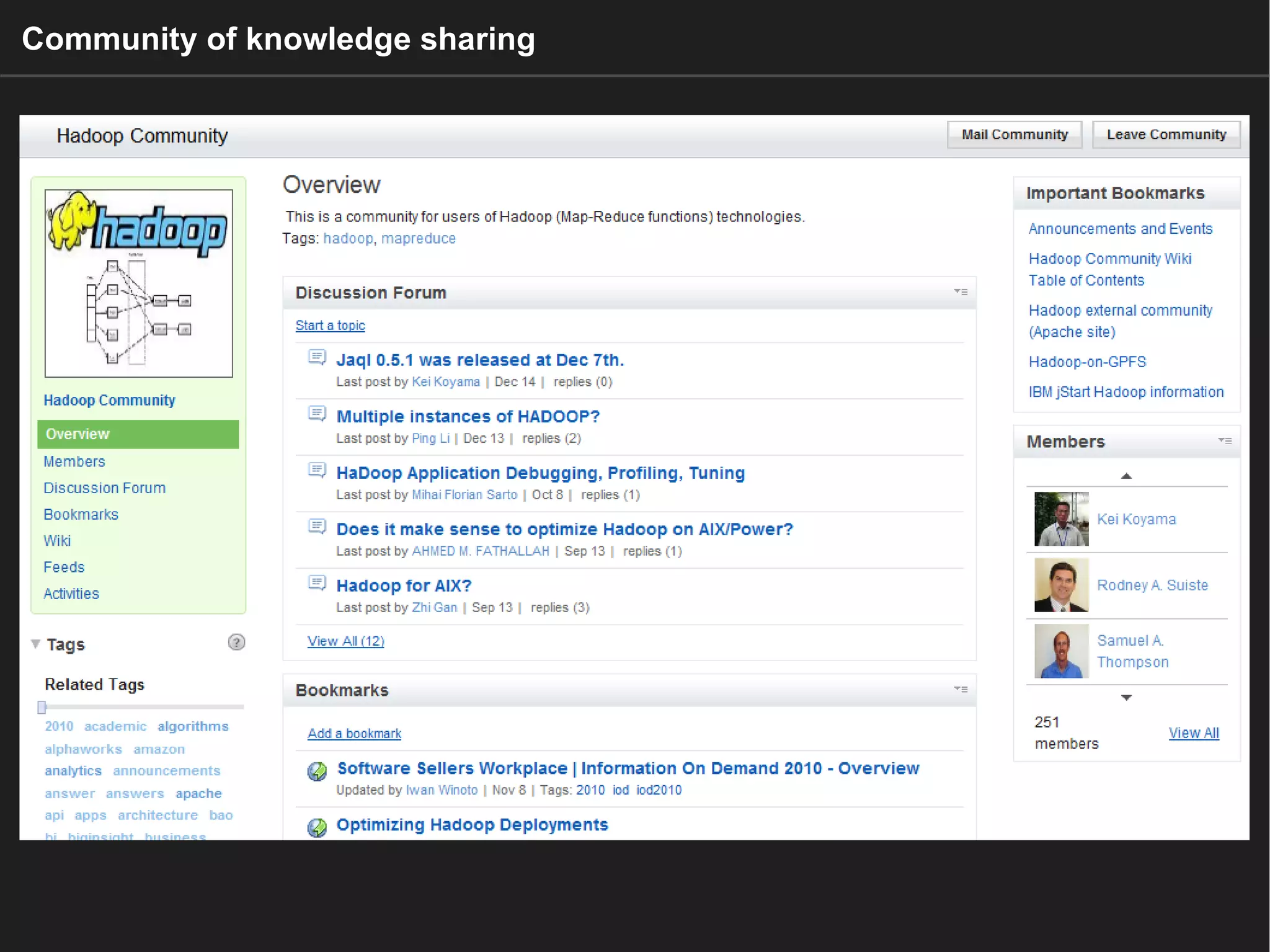
Task: Open Kei Koyama's member photo
Action: (1061, 519)
